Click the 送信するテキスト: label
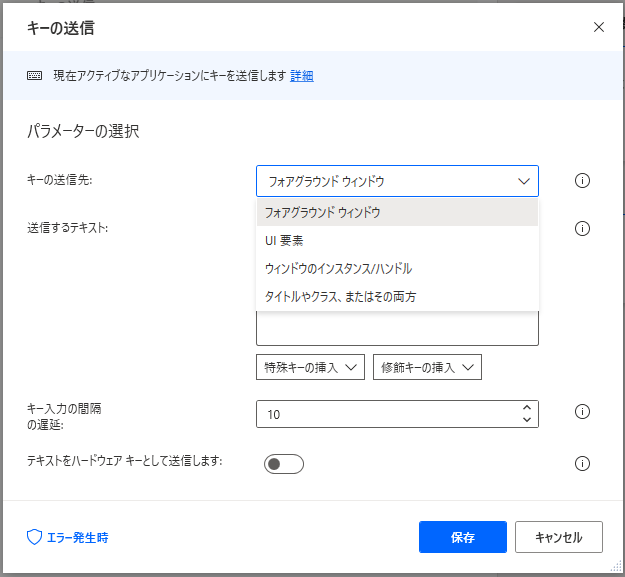The width and height of the screenshot is (625, 577). click(67, 228)
